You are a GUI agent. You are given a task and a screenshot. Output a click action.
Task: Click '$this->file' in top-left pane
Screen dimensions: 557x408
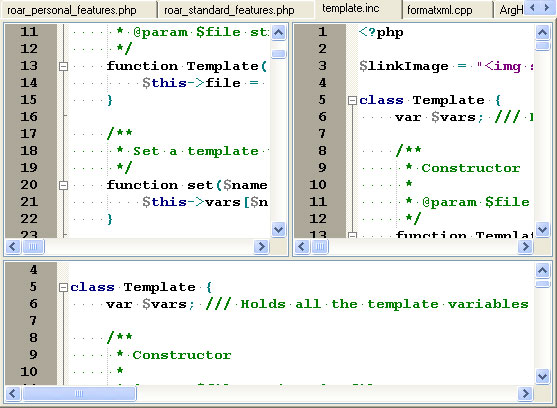tap(191, 83)
